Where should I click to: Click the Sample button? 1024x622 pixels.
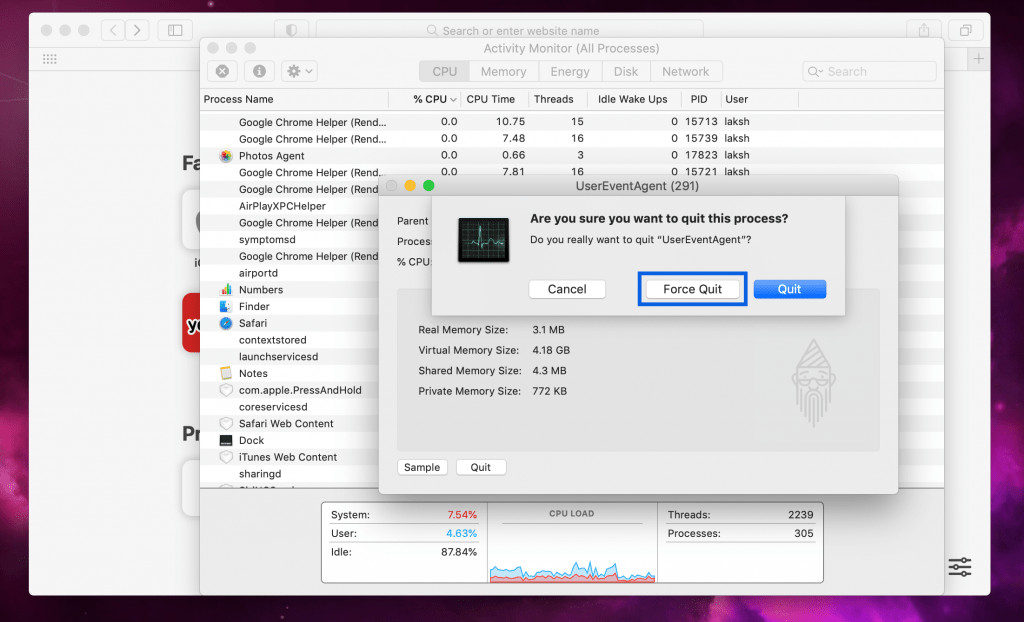point(422,467)
